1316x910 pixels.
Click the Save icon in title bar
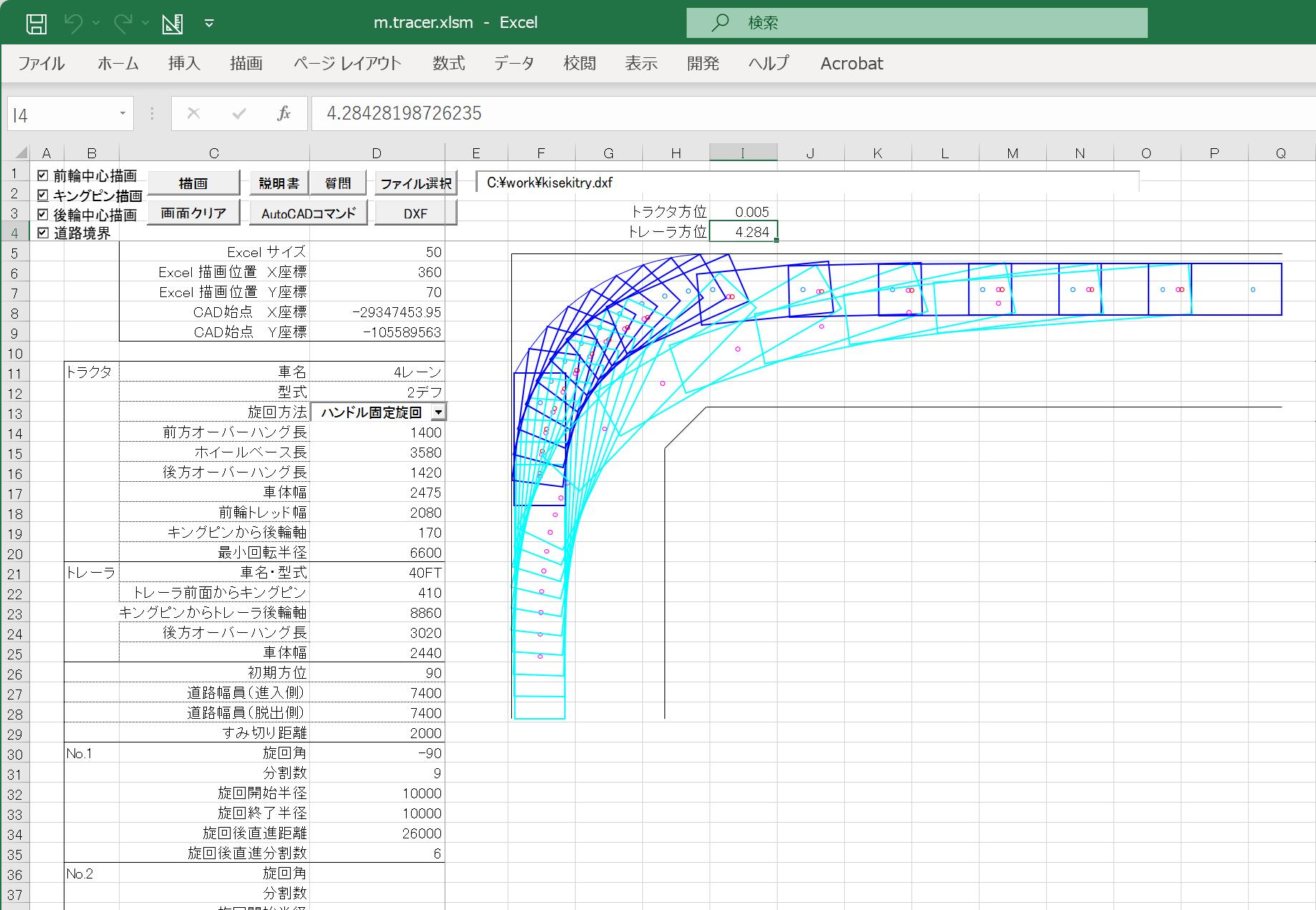36,24
